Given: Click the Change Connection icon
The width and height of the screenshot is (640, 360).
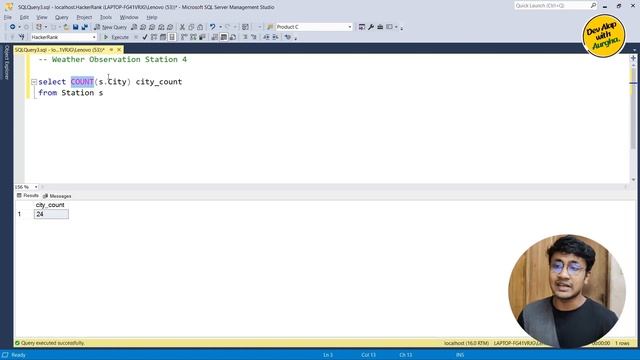Looking at the screenshot, I should 22,37.
